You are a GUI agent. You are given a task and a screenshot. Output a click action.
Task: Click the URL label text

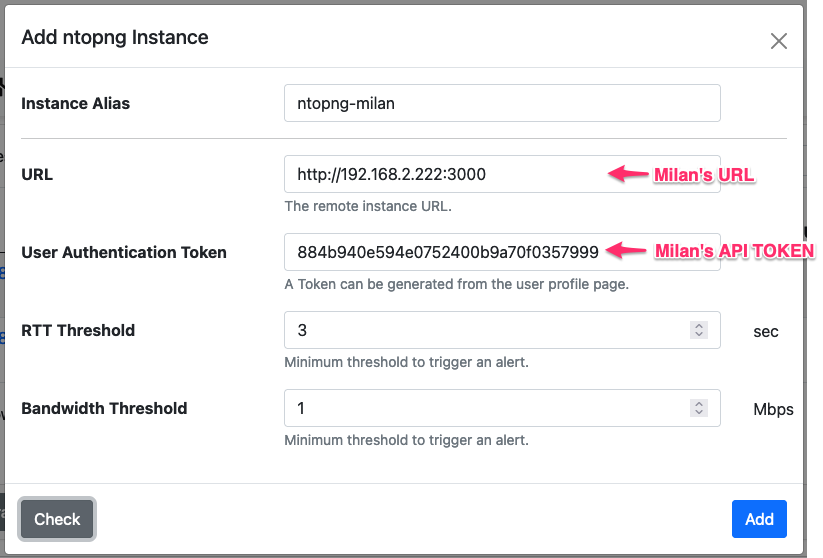click(37, 174)
